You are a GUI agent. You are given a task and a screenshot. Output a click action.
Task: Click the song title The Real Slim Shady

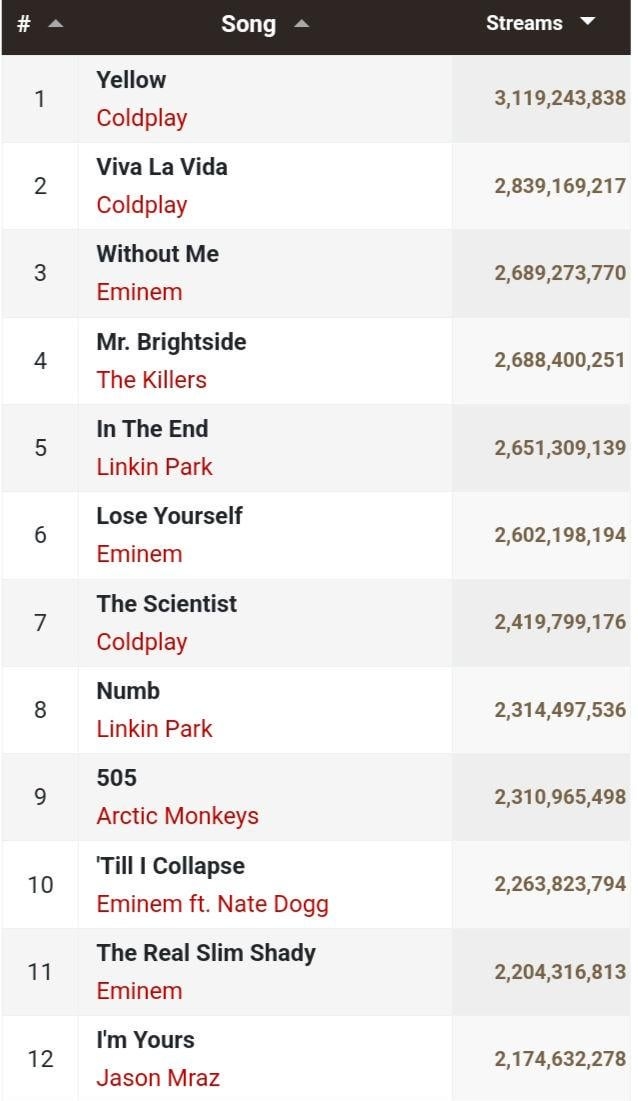tap(206, 953)
